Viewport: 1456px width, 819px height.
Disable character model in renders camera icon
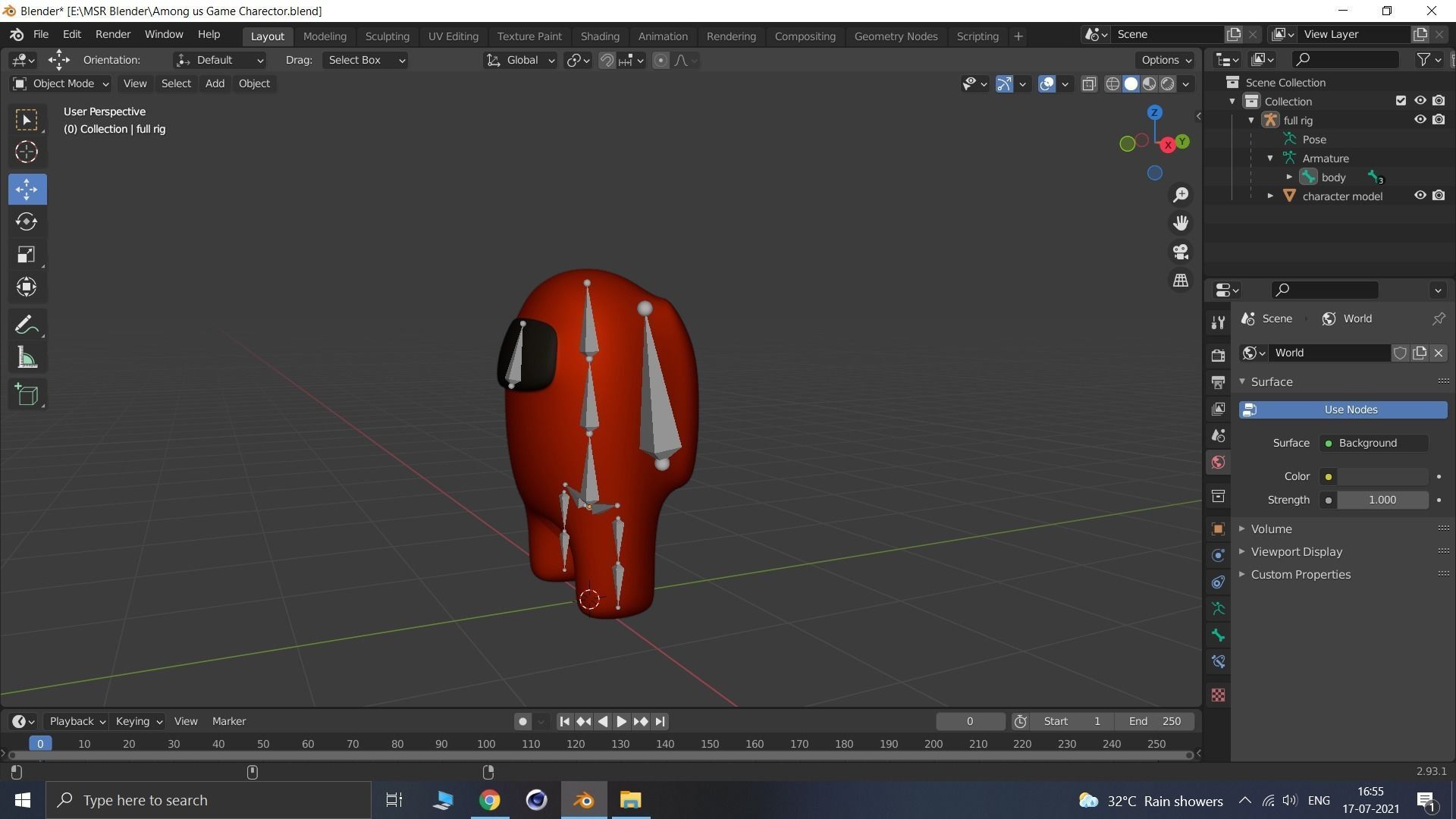click(x=1439, y=196)
